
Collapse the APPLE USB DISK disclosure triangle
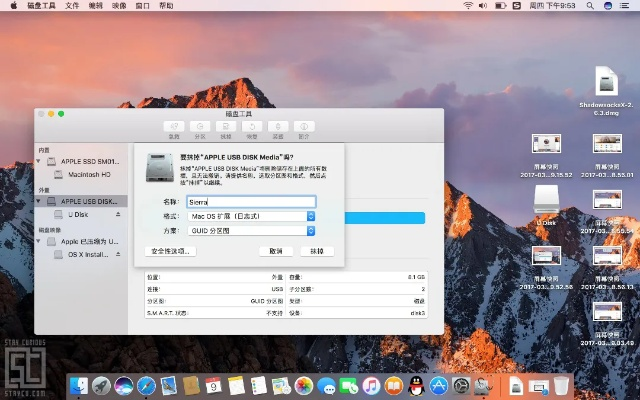40,201
